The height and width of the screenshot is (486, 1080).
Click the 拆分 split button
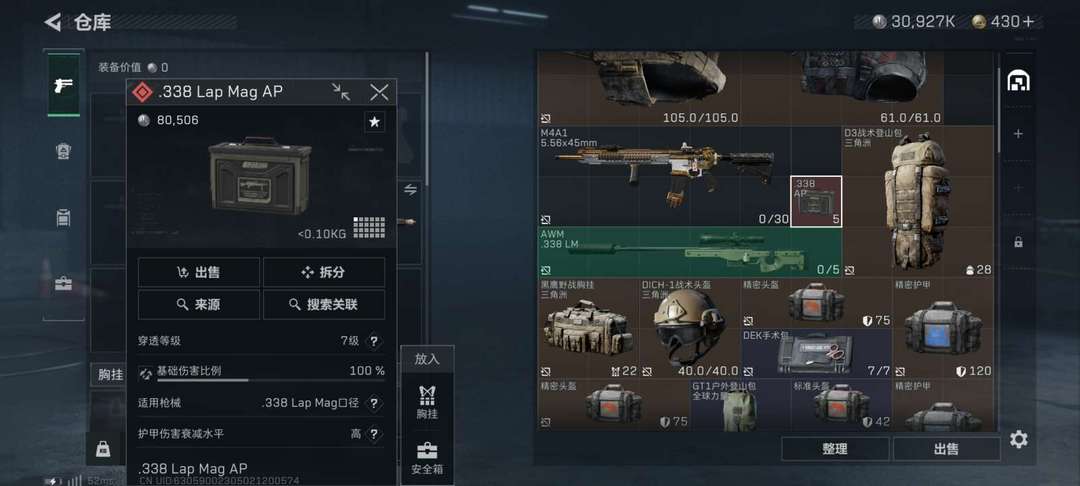pyautogui.click(x=324, y=273)
